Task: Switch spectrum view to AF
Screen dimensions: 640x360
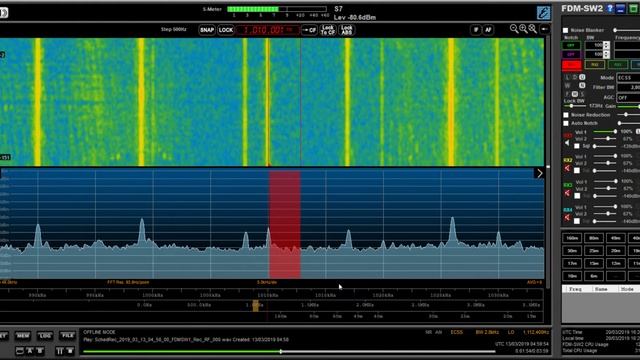Action: point(488,29)
